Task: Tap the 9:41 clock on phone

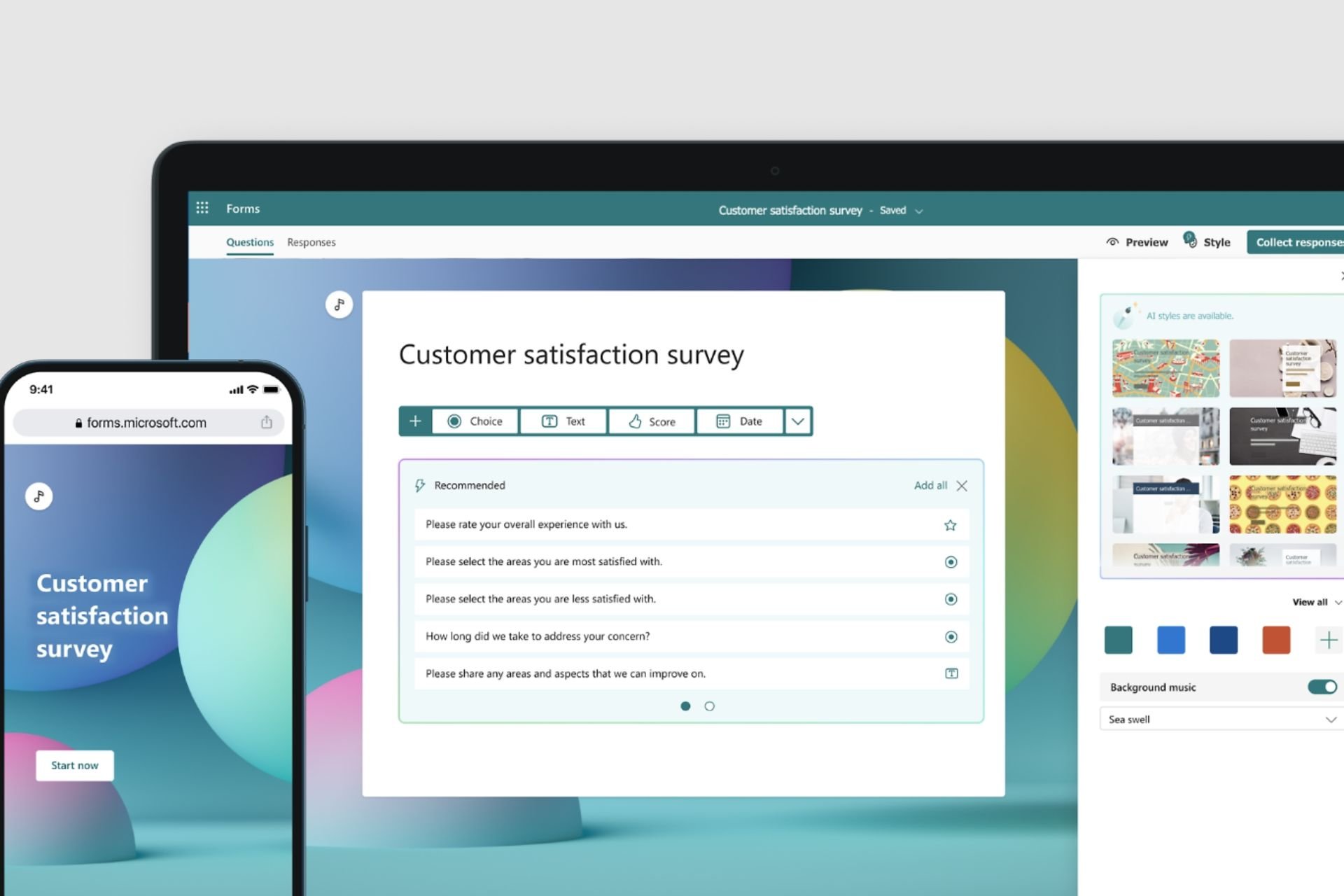Action: click(x=41, y=389)
